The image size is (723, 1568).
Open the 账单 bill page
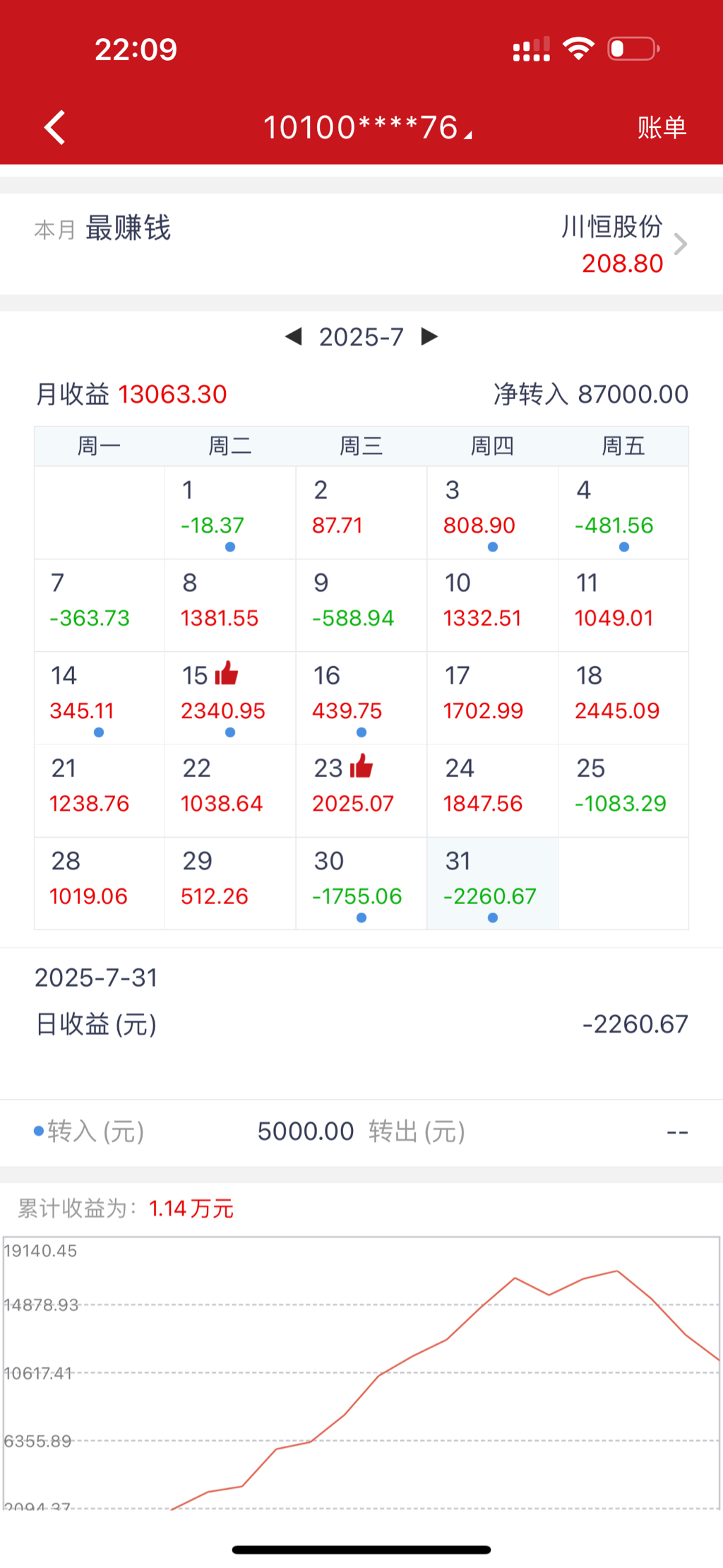click(662, 128)
